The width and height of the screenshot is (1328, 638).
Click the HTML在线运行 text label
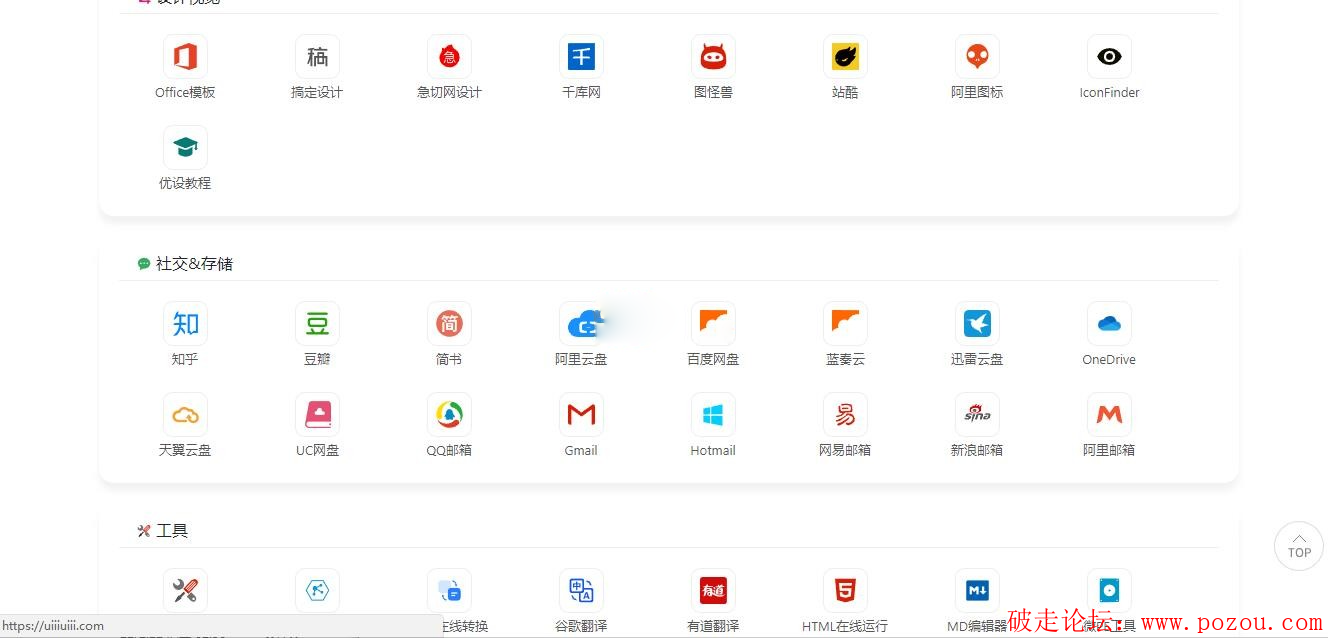(845, 626)
